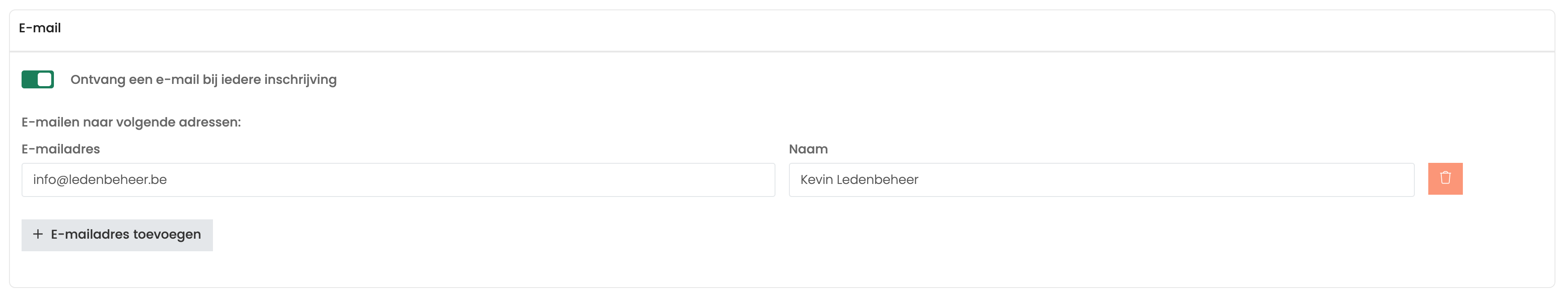
Task: Add another address via E-mailadres toevoegen button
Action: (117, 235)
